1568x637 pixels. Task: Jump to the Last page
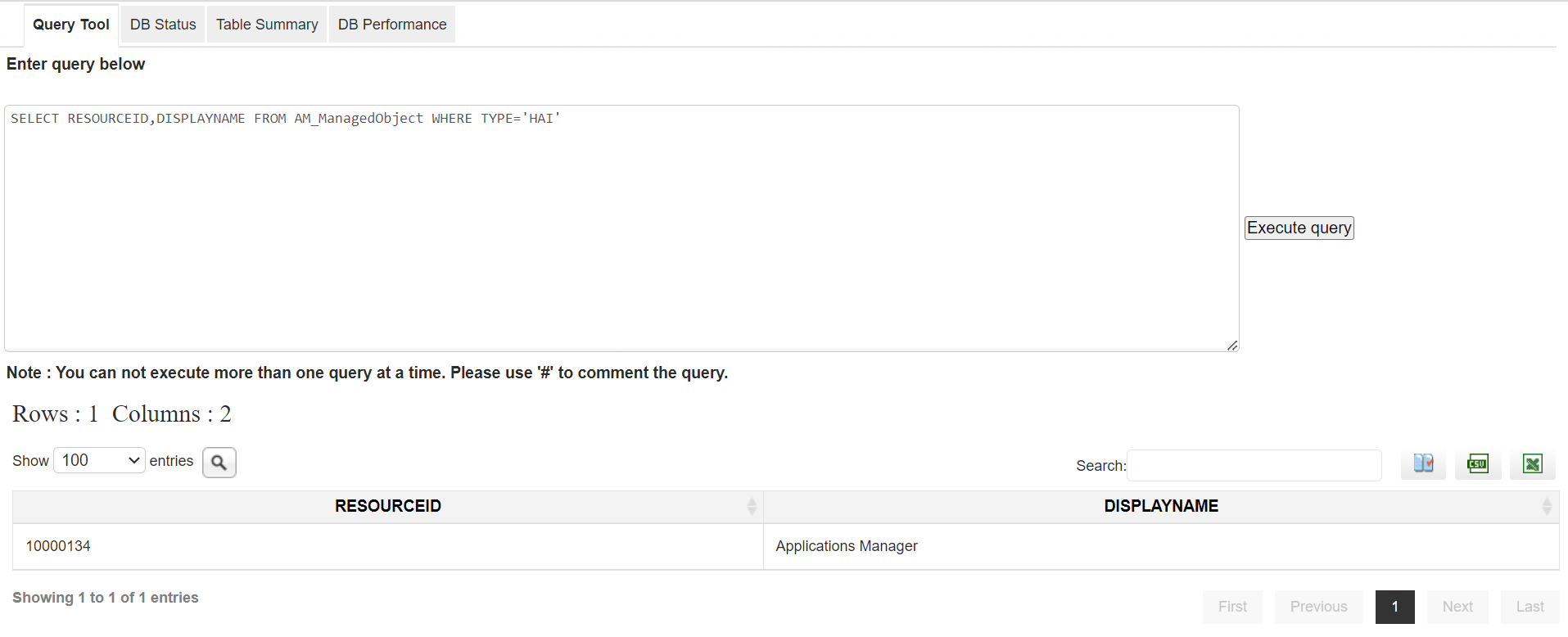click(1530, 607)
